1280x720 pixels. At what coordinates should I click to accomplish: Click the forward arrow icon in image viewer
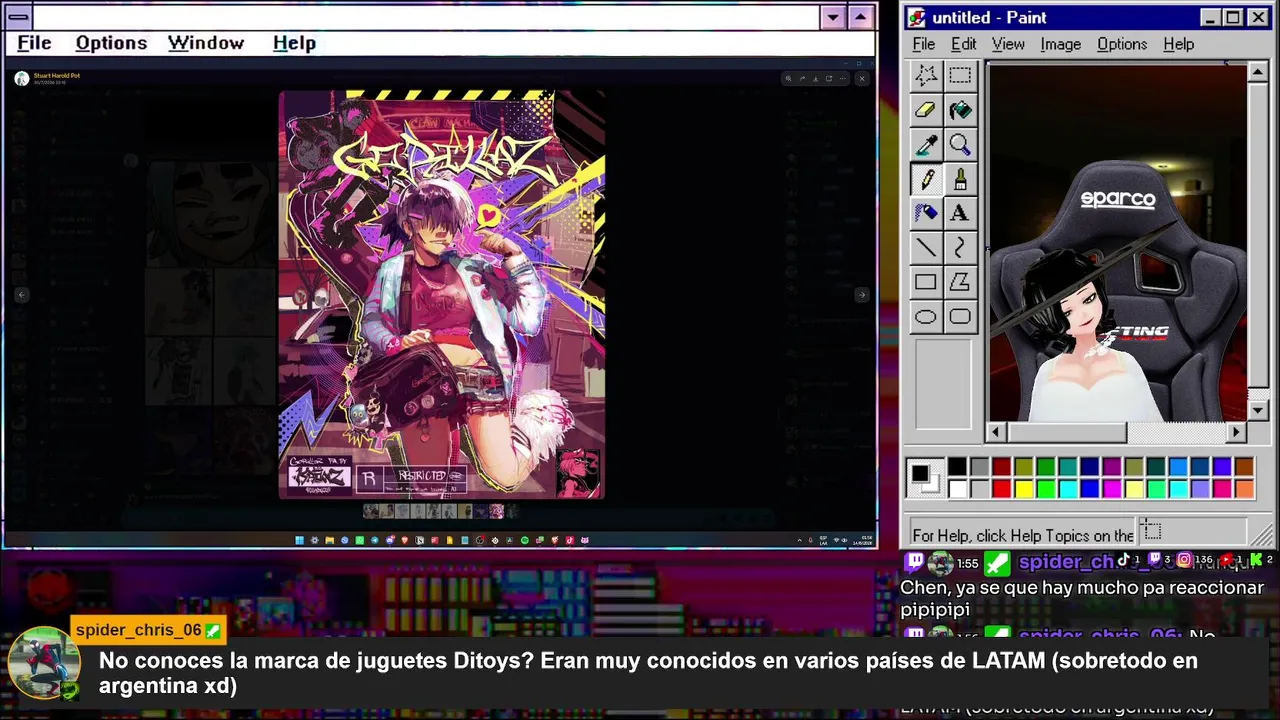pyautogui.click(x=802, y=78)
